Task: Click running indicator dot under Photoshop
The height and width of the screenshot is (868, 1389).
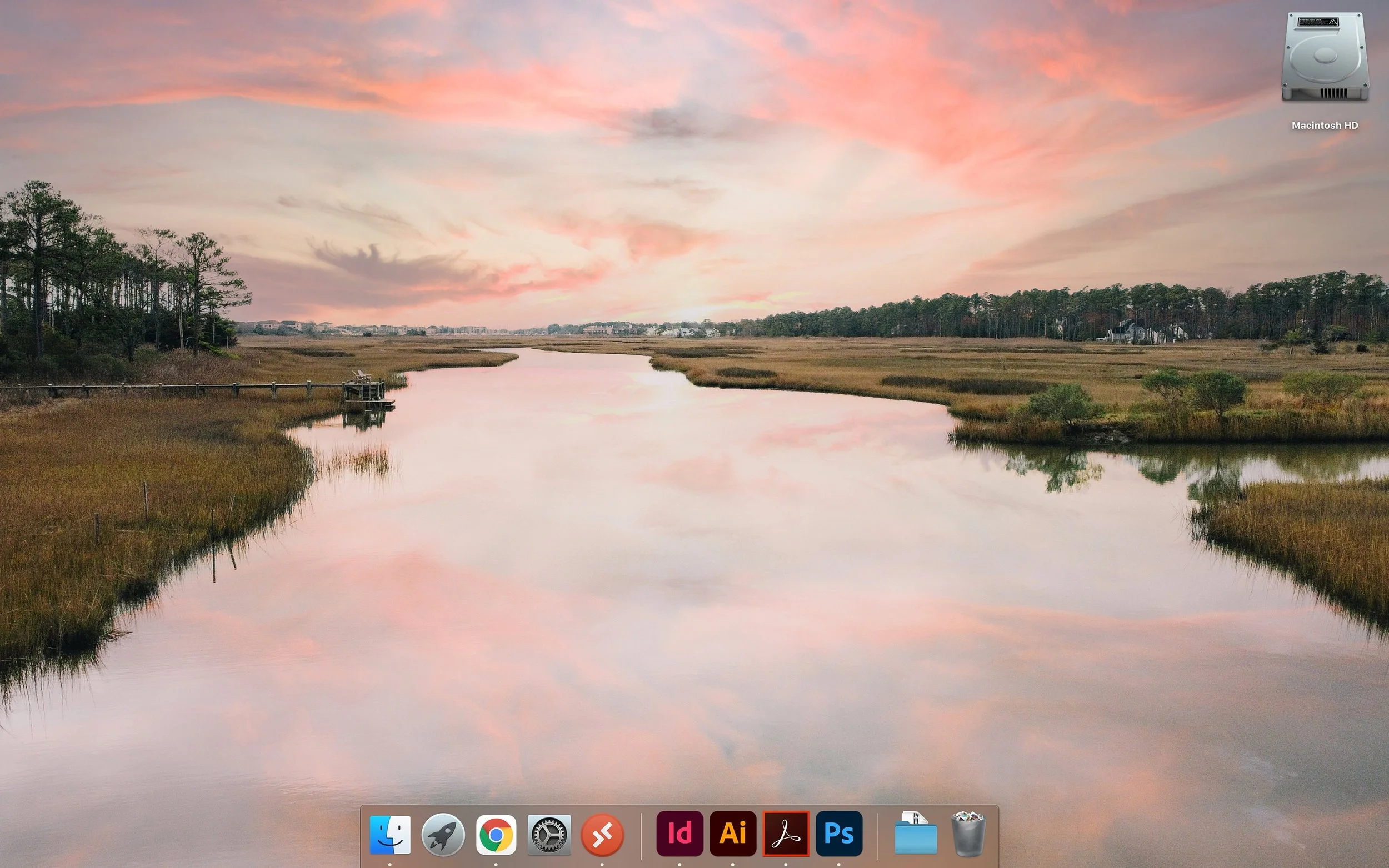Action: (x=839, y=864)
